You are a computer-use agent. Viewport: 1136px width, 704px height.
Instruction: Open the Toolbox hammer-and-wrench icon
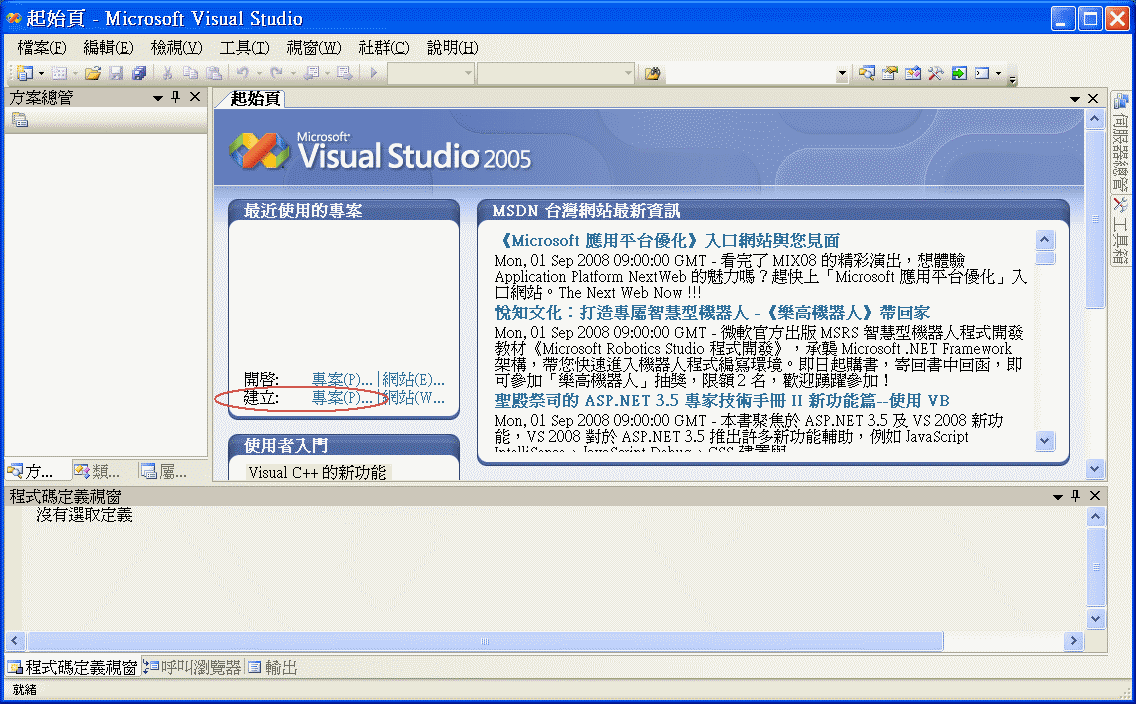click(x=935, y=73)
